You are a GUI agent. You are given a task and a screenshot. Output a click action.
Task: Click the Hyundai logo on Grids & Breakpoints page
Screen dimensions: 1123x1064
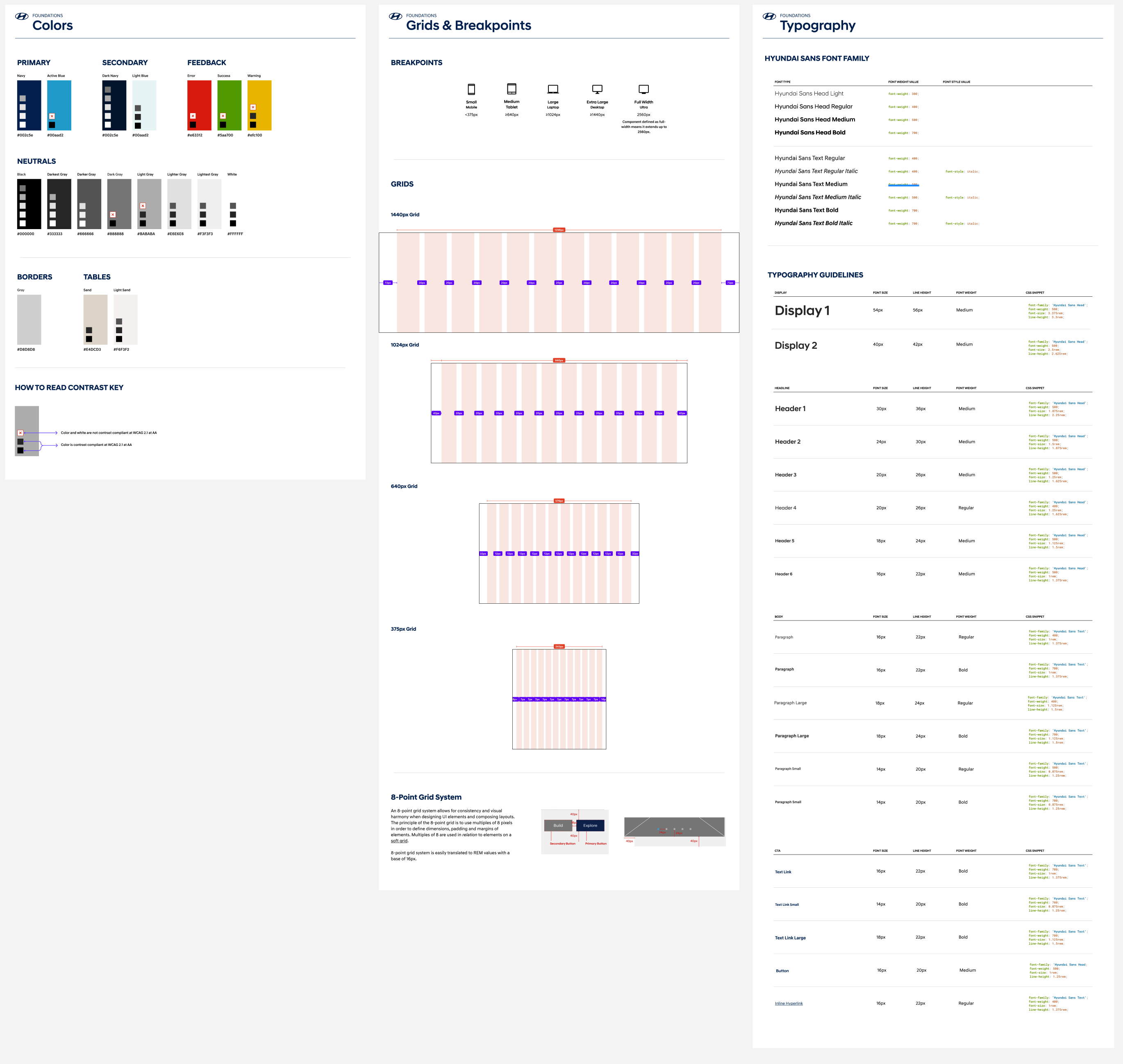395,15
